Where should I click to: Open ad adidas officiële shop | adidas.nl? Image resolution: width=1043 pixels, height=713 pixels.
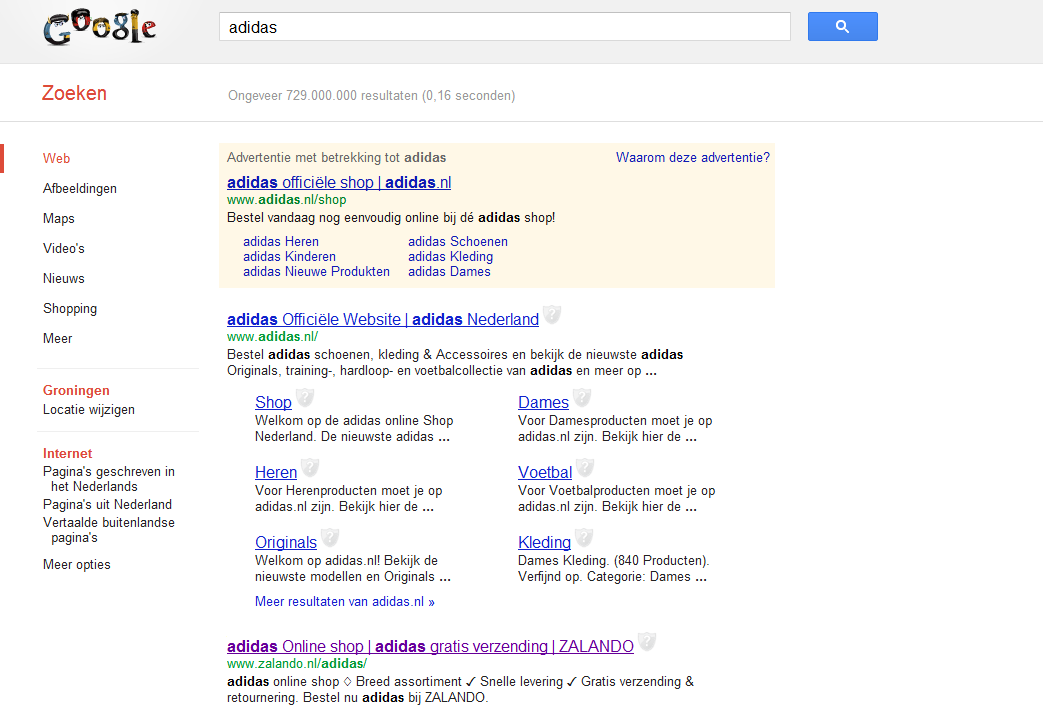point(339,182)
